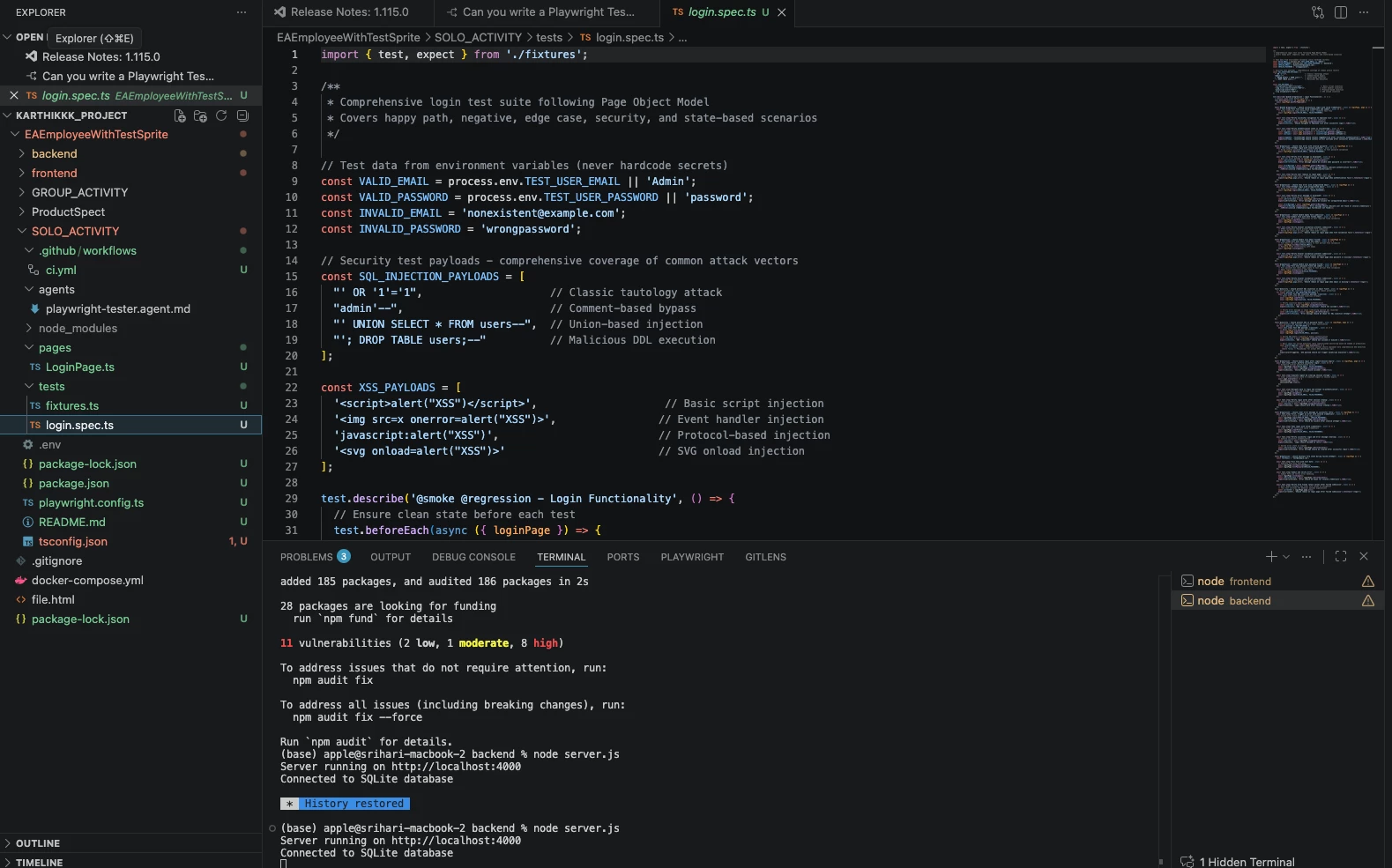
Task: Expand the ProductSpect folder
Action: pos(68,212)
